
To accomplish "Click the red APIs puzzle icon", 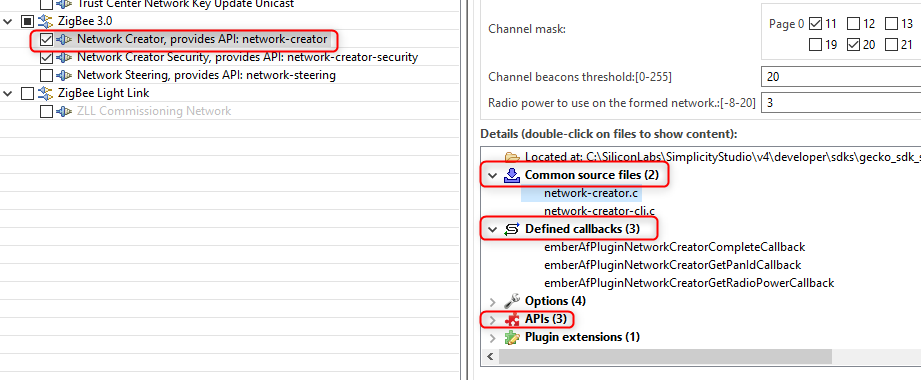I will (512, 320).
